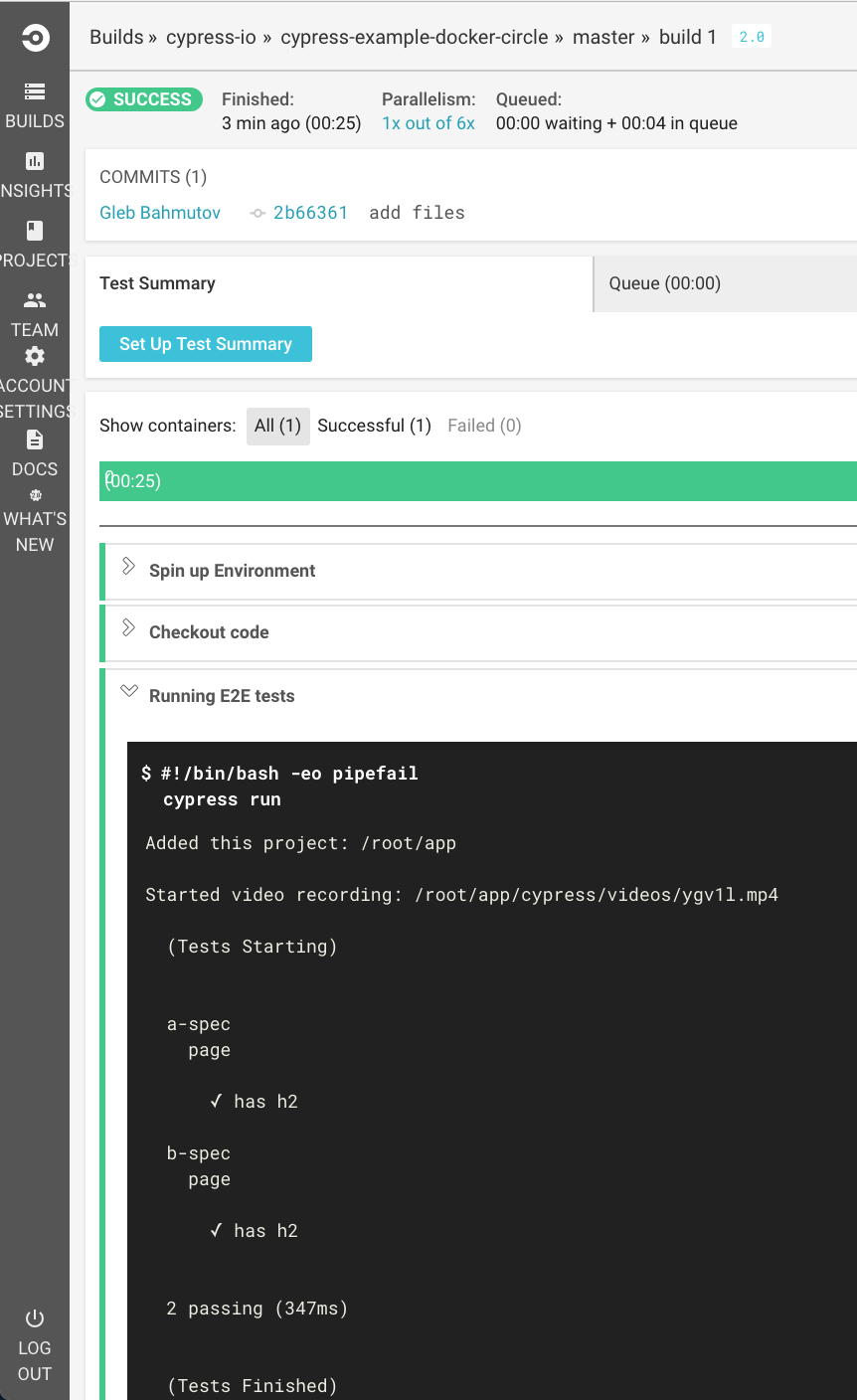Open the 1x out of 6x parallelism link
This screenshot has width=857, height=1400.
pos(428,123)
